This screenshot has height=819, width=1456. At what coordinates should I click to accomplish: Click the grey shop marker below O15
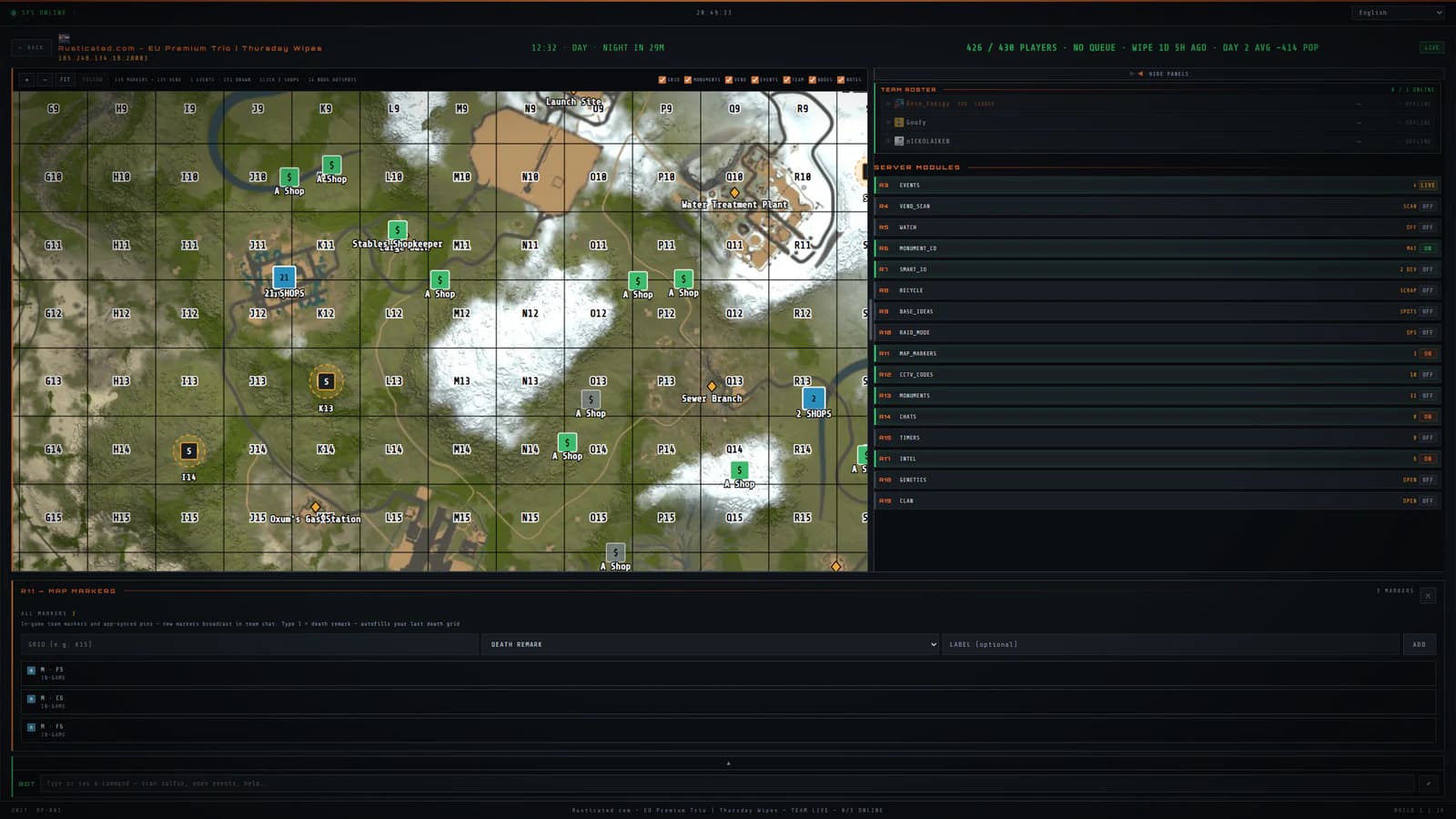click(615, 552)
